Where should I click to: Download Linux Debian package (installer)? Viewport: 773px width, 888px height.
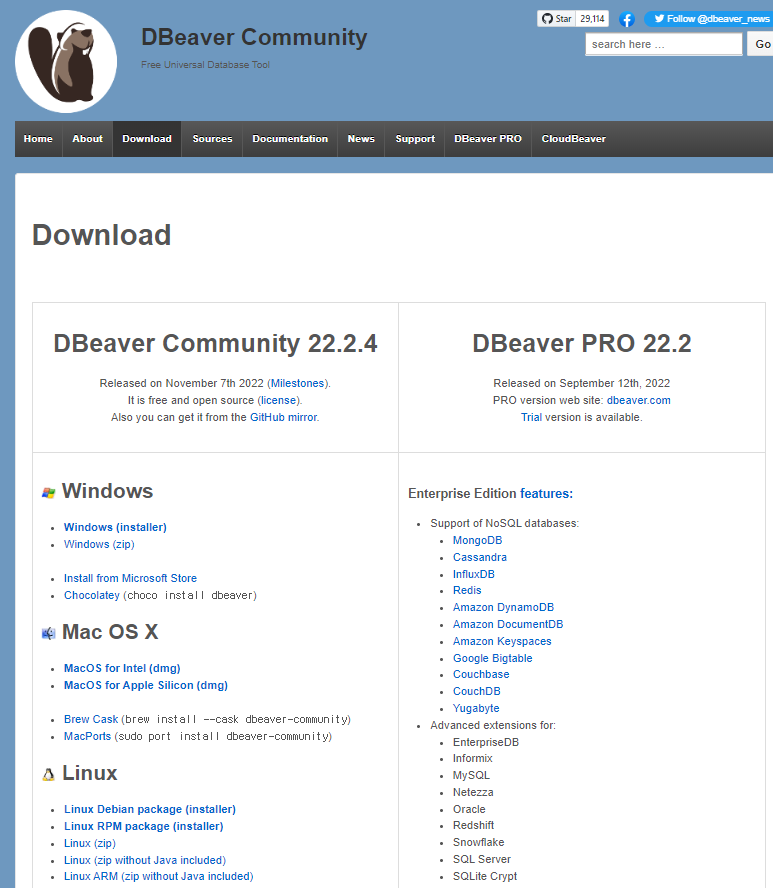(x=150, y=809)
